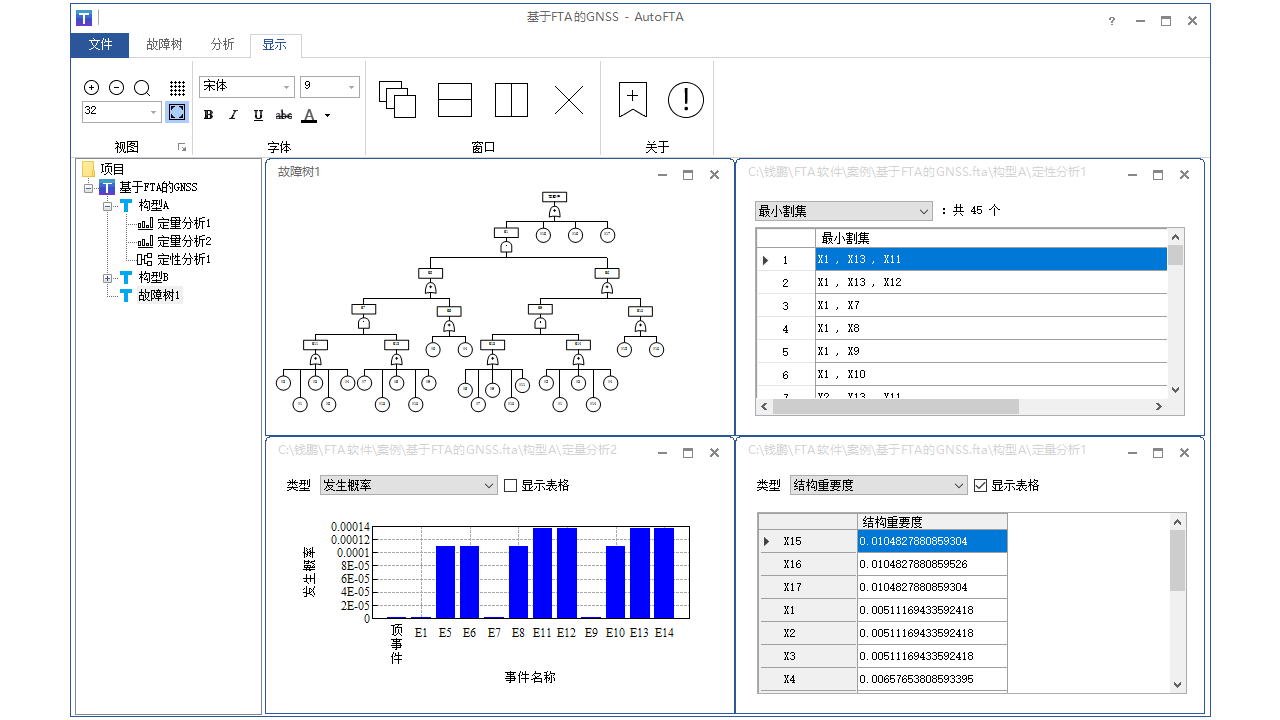This screenshot has width=1280, height=720.
Task: Click the zoom out icon in the 视图 group
Action: tap(116, 88)
